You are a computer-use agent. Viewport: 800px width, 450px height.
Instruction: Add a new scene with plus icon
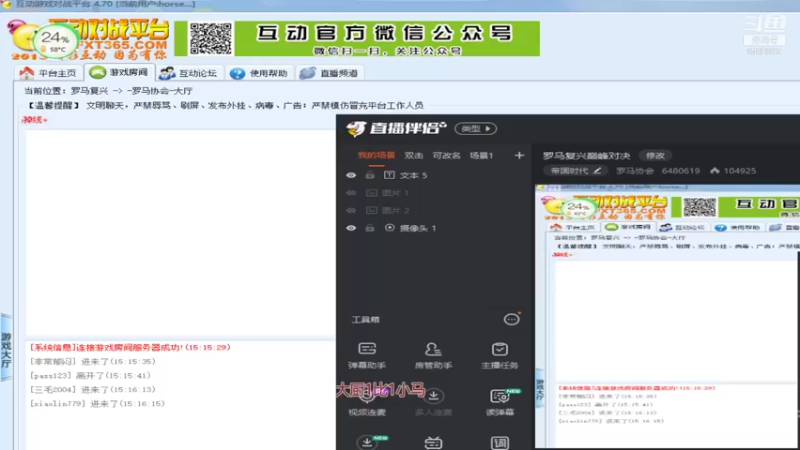click(x=519, y=155)
